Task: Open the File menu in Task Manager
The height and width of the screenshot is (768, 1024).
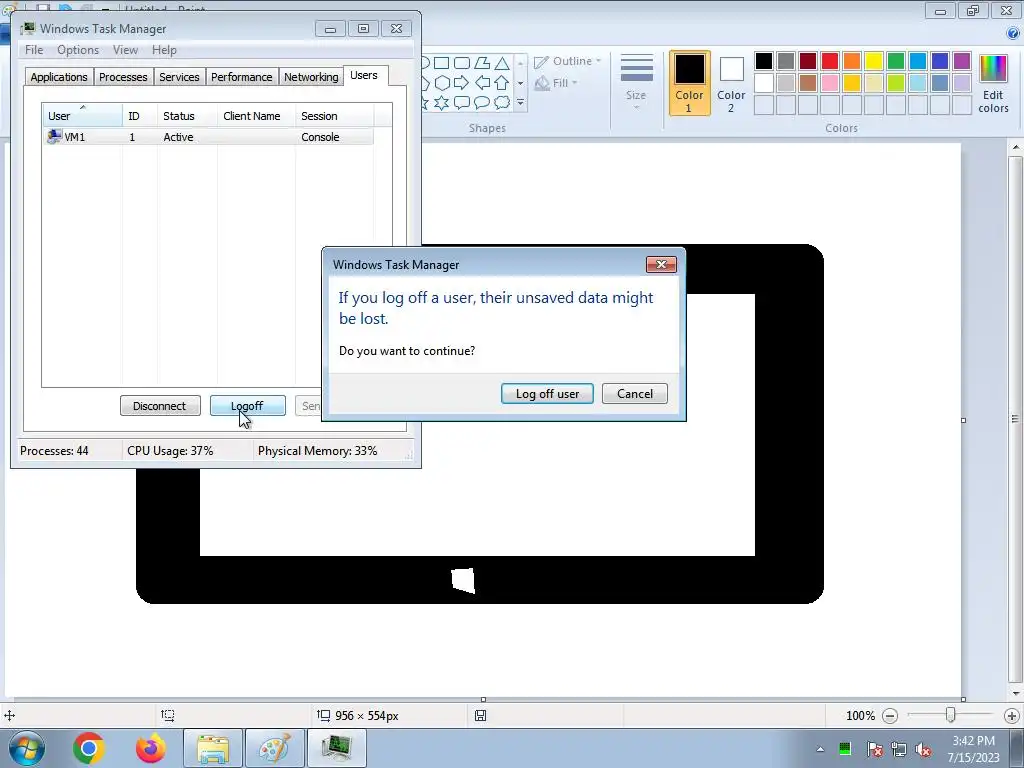Action: pos(34,50)
